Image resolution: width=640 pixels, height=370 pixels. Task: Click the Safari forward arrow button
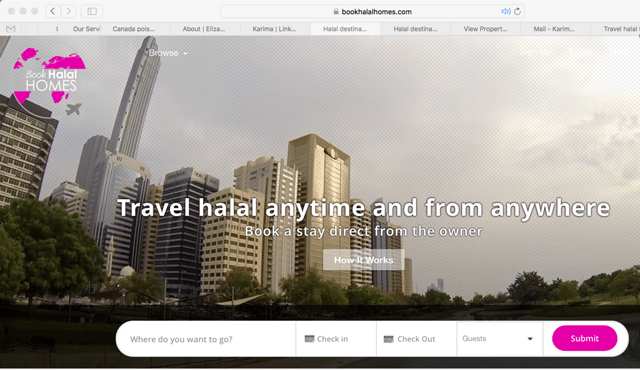pos(68,11)
